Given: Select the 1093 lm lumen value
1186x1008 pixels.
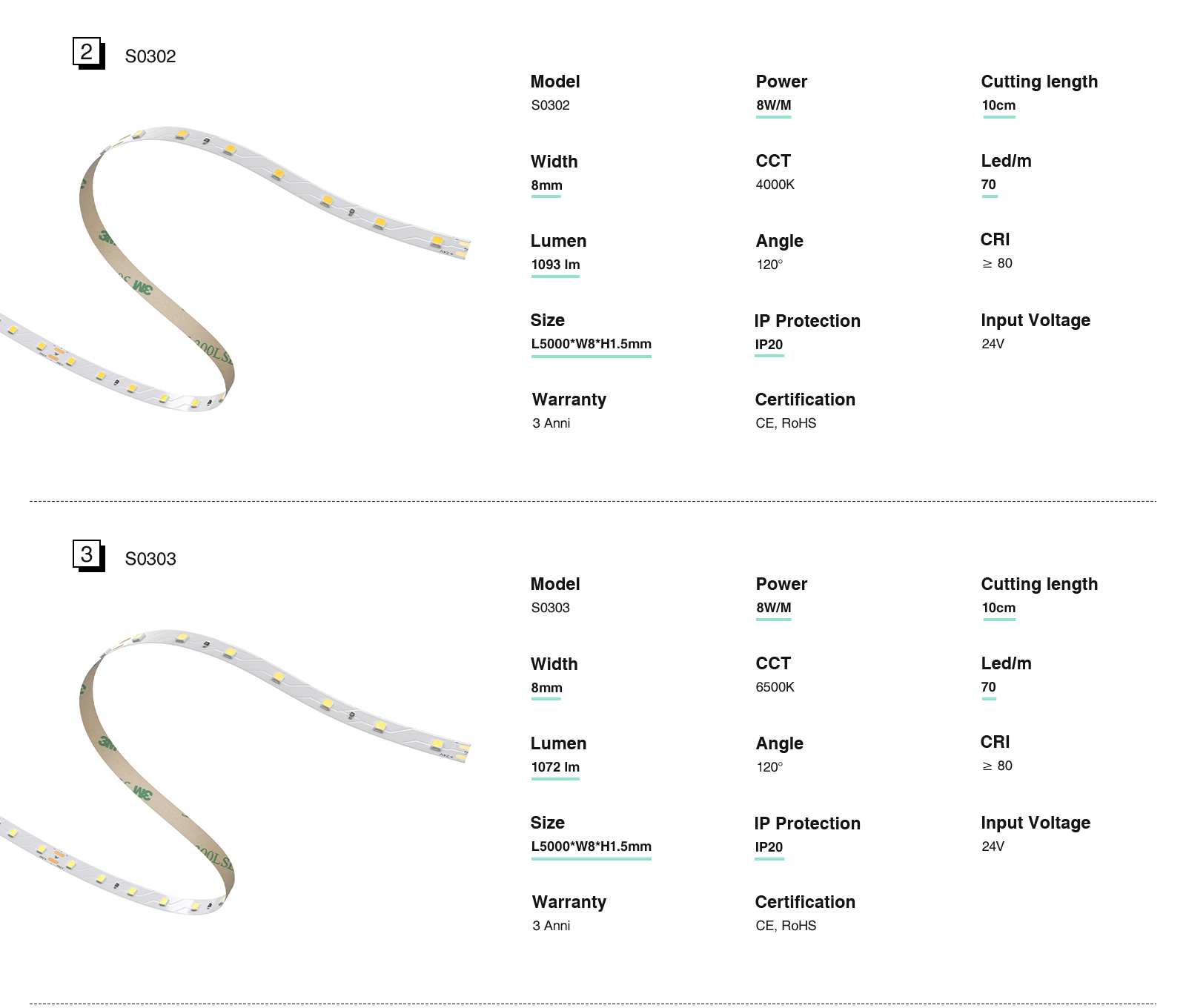Looking at the screenshot, I should [555, 265].
